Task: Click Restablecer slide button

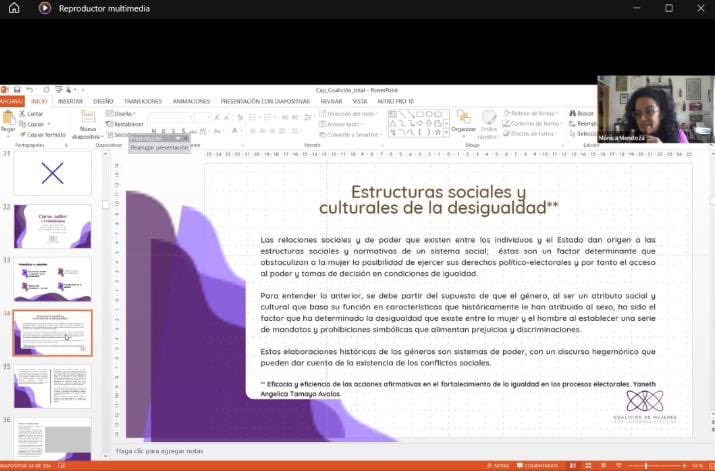Action: coord(124,124)
